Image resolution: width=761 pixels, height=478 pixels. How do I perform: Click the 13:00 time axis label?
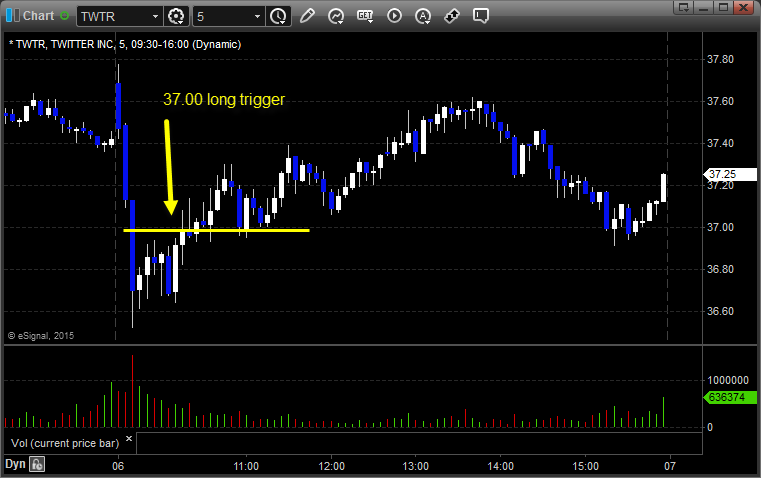tap(415, 466)
